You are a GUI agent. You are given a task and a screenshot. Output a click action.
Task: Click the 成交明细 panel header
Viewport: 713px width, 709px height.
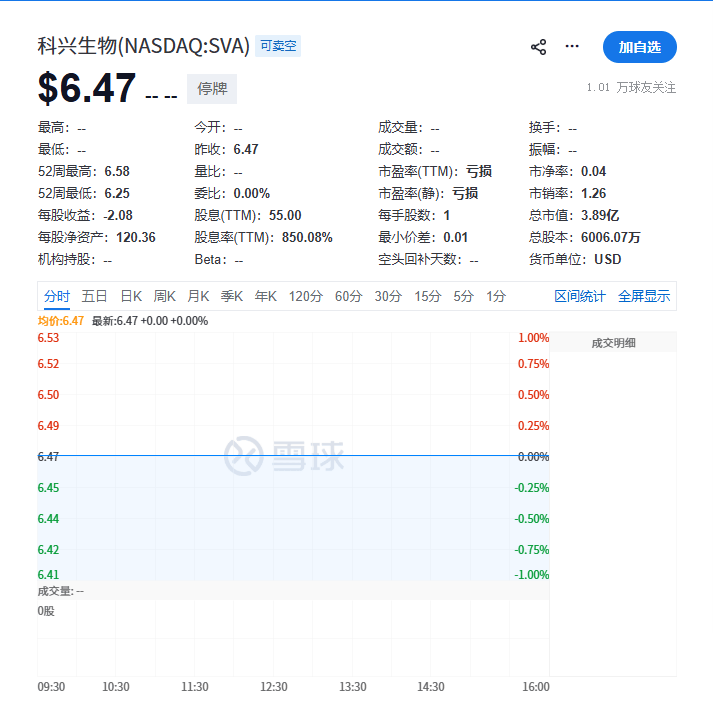point(613,343)
